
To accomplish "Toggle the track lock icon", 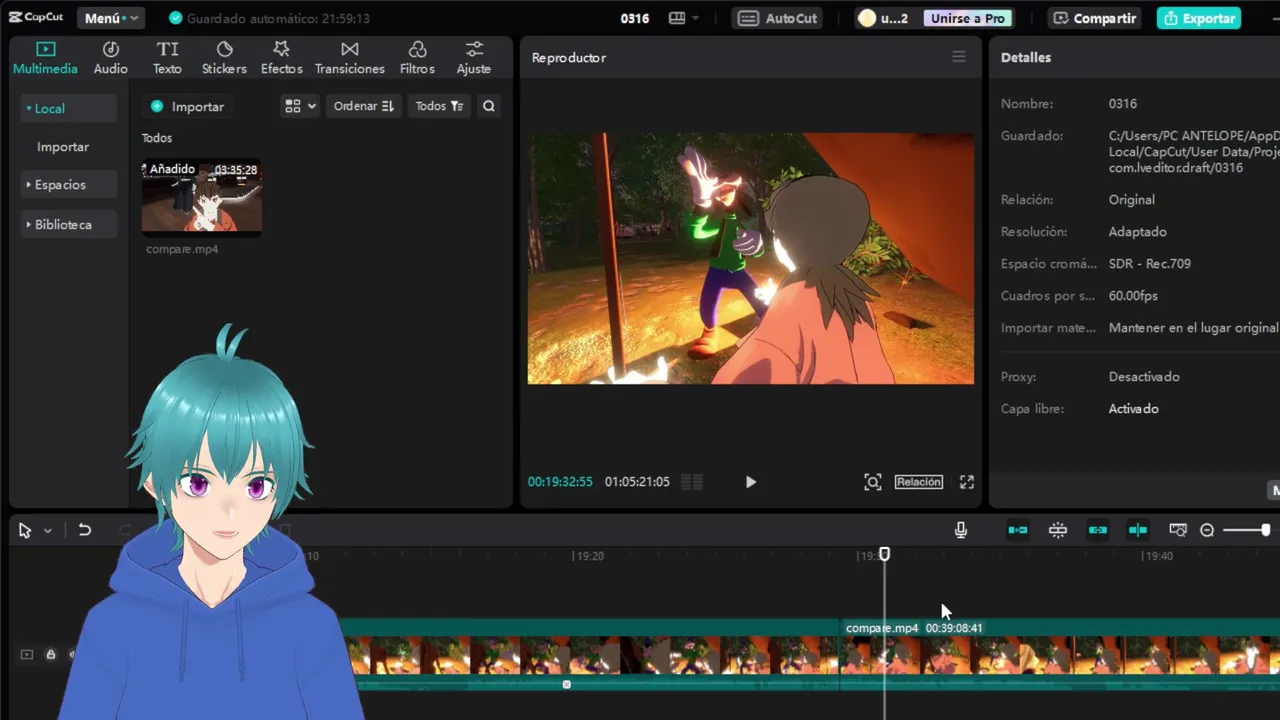I will click(x=50, y=655).
